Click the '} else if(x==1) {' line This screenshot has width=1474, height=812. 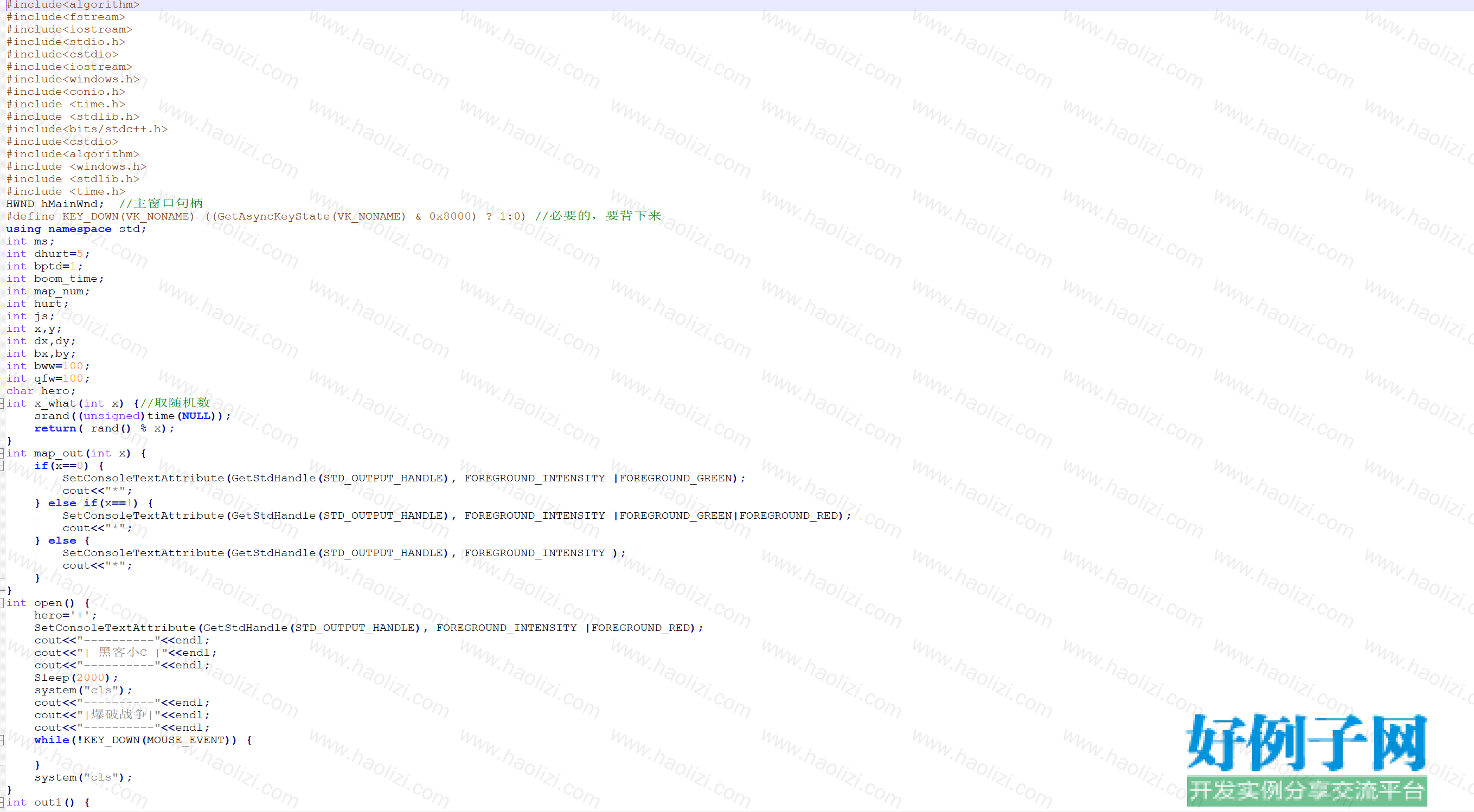[x=94, y=504]
